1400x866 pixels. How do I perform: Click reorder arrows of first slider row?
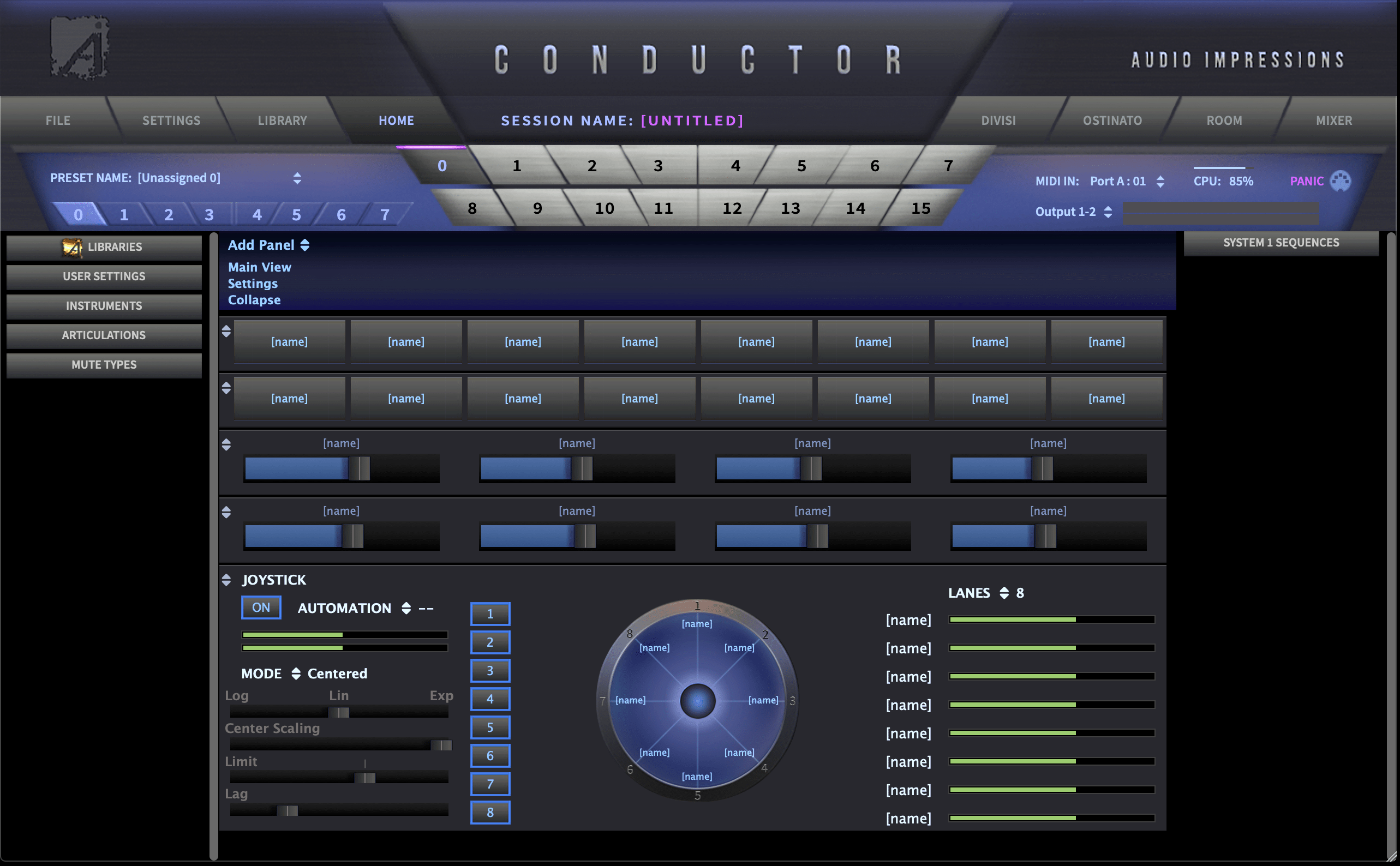coord(226,445)
